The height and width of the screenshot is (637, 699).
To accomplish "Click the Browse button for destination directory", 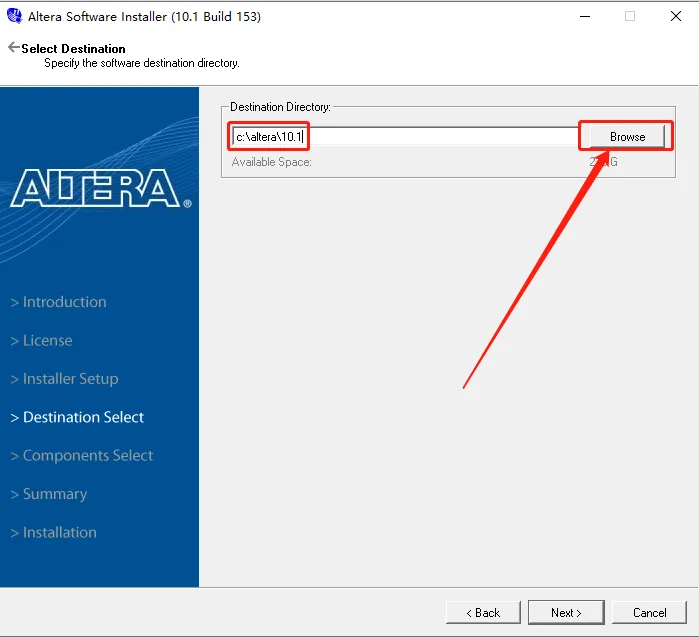I will (627, 136).
